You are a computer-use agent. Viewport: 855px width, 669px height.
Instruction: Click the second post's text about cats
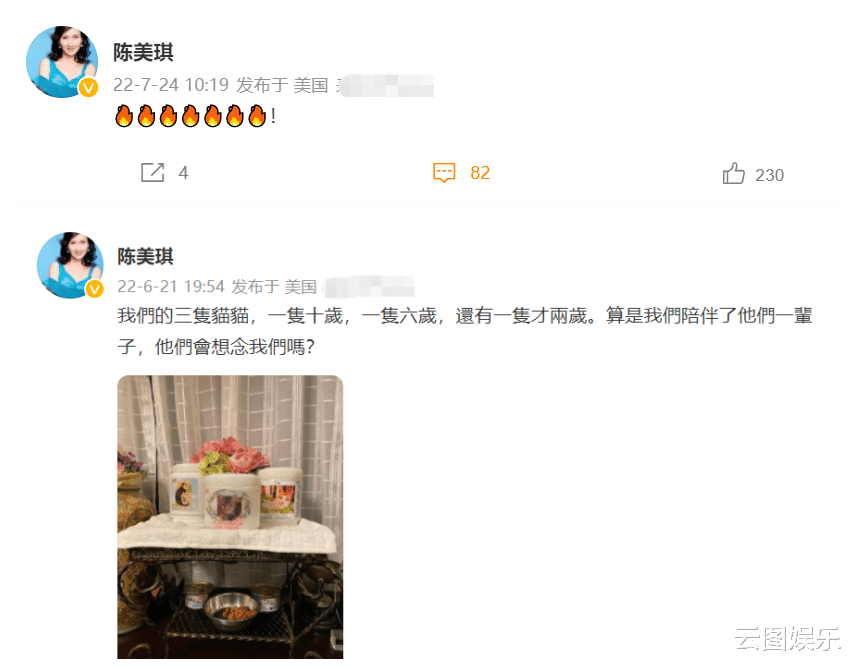click(465, 330)
